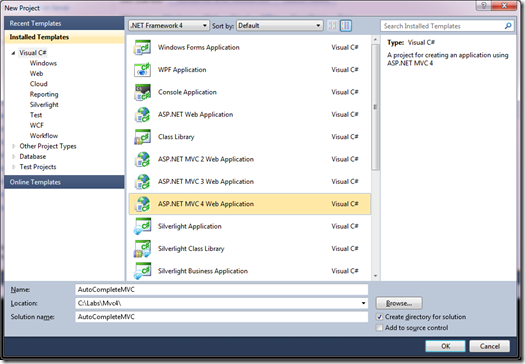Click the template list scroll up arrow

(375, 40)
